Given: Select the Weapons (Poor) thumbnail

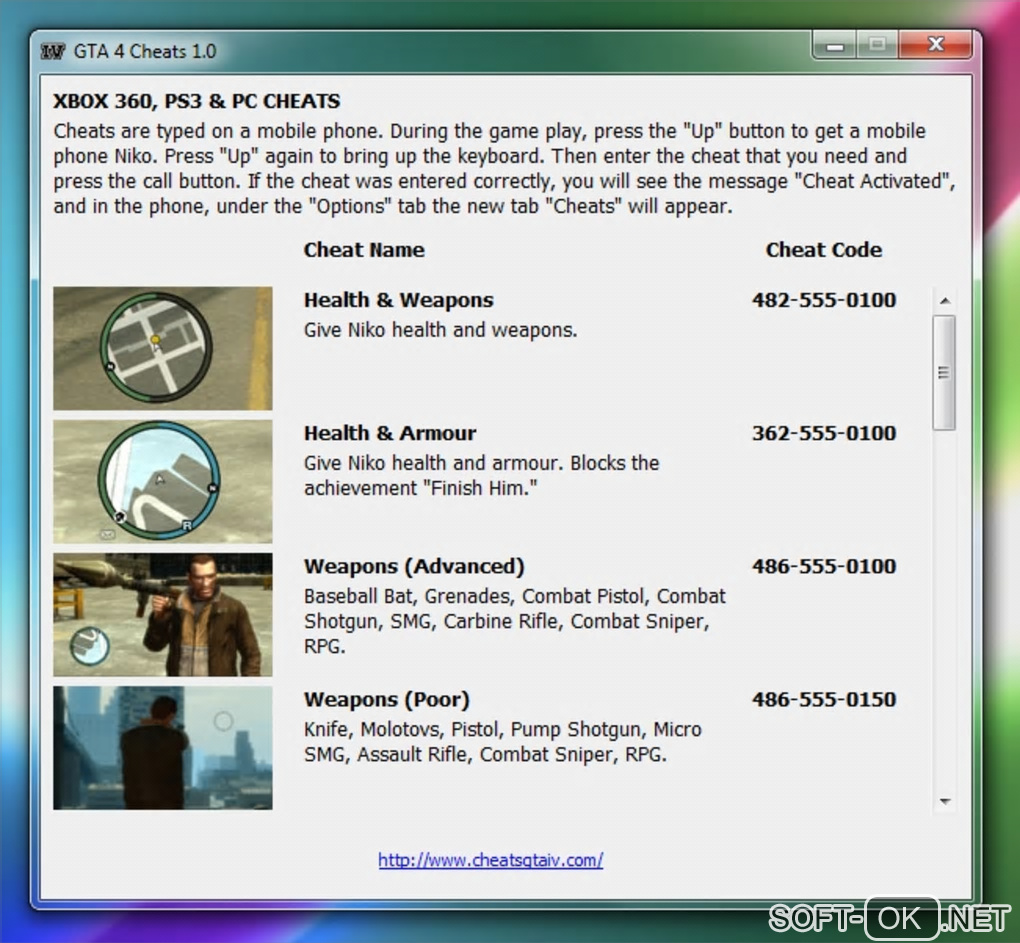Looking at the screenshot, I should 163,748.
